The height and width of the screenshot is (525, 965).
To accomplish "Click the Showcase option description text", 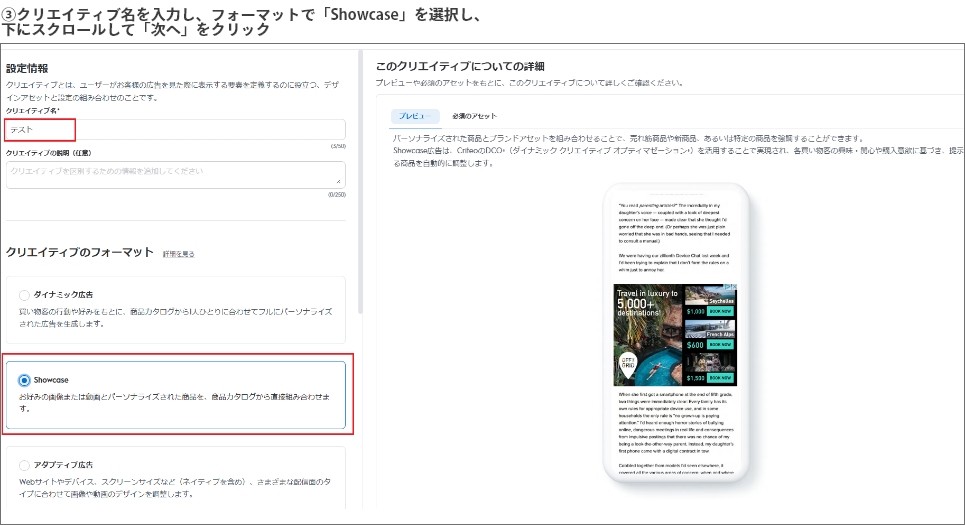I will (x=174, y=403).
